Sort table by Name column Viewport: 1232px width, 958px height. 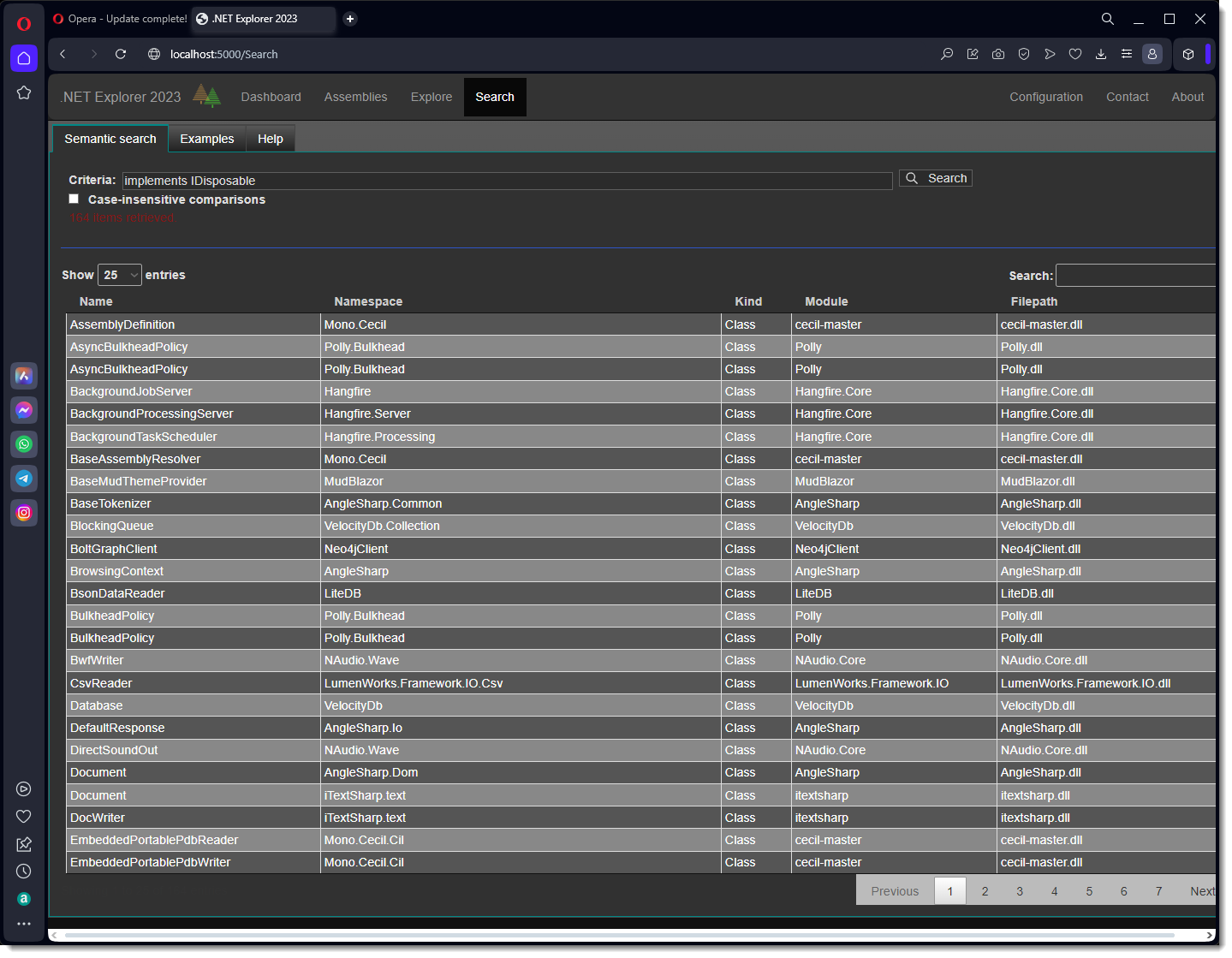[96, 301]
